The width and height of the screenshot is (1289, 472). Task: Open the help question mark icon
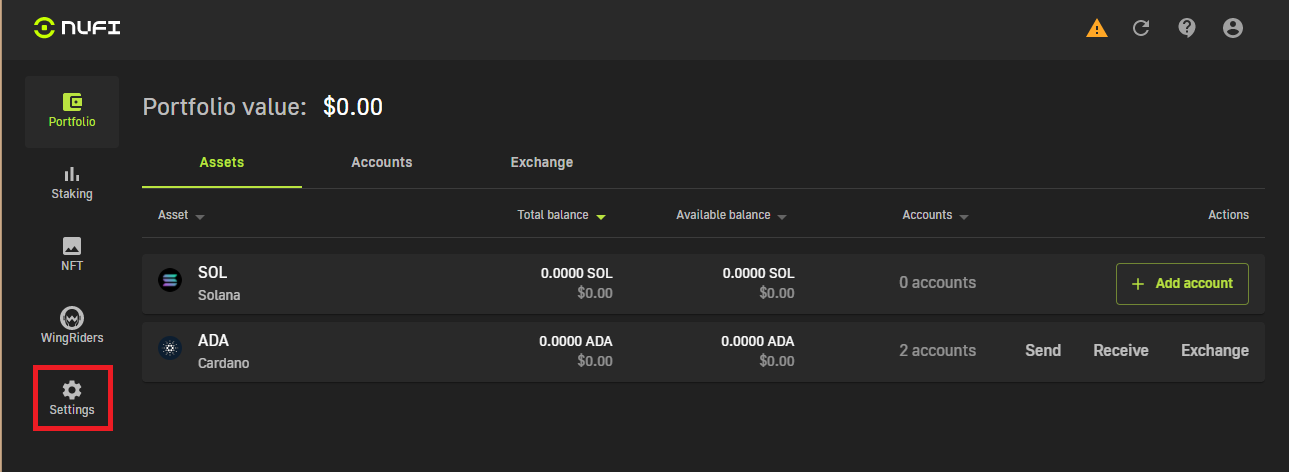pyautogui.click(x=1187, y=28)
